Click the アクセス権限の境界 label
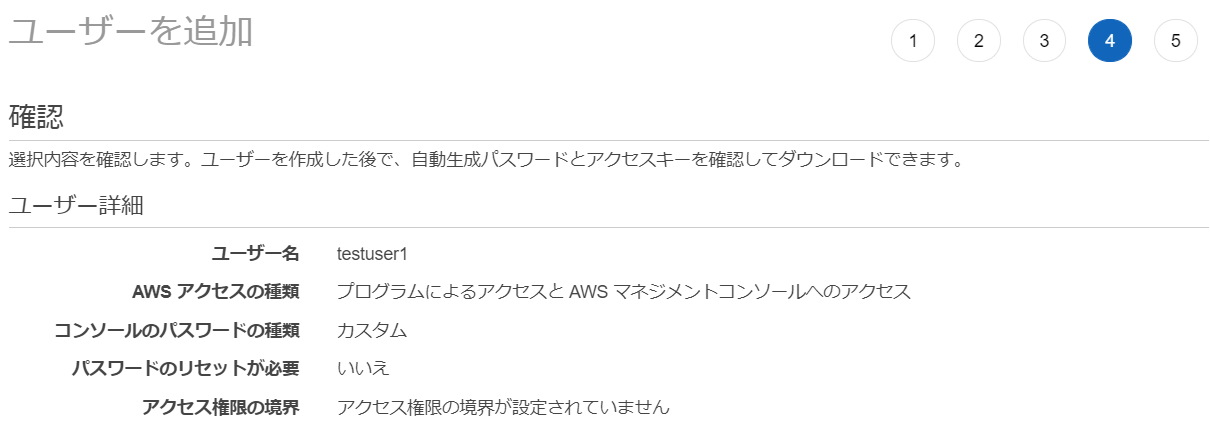 (221, 407)
